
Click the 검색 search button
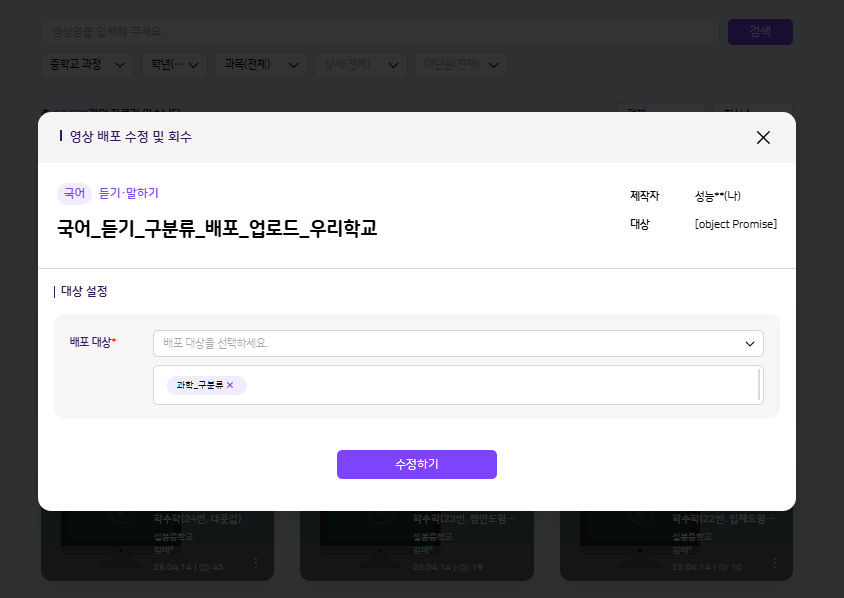click(759, 32)
